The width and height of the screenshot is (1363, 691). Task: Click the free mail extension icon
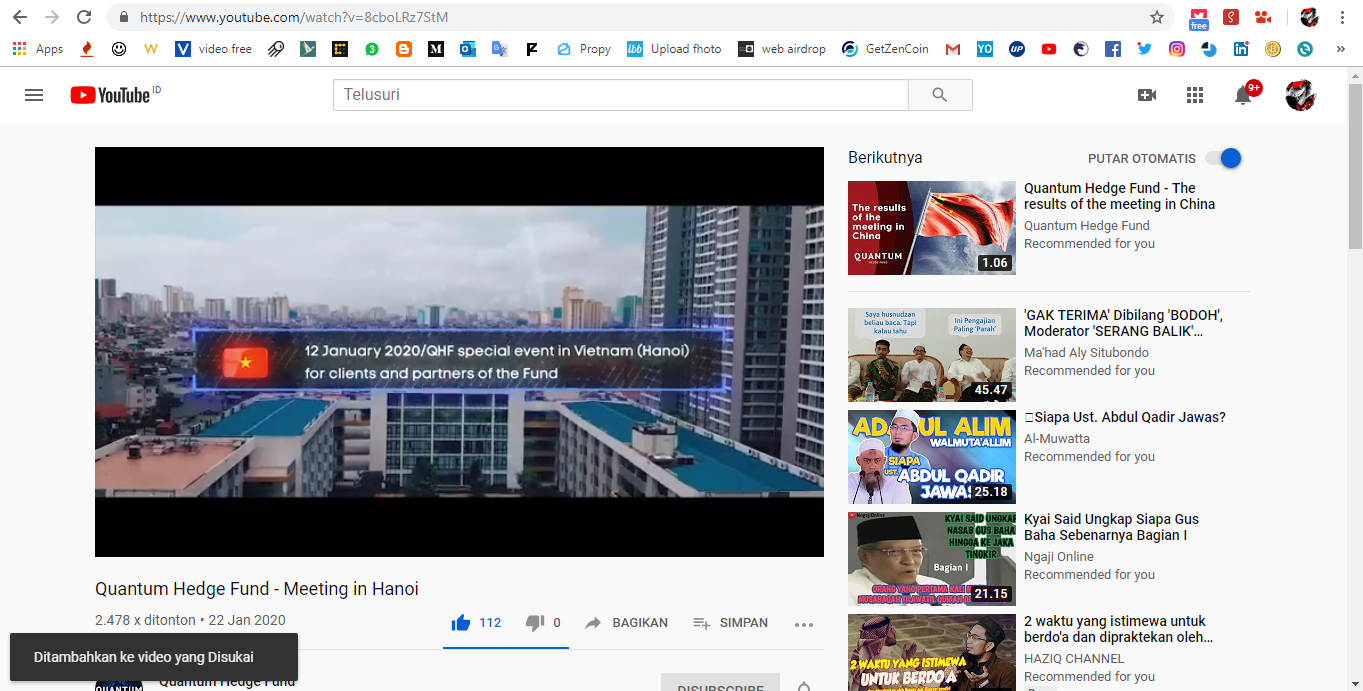pyautogui.click(x=1198, y=17)
